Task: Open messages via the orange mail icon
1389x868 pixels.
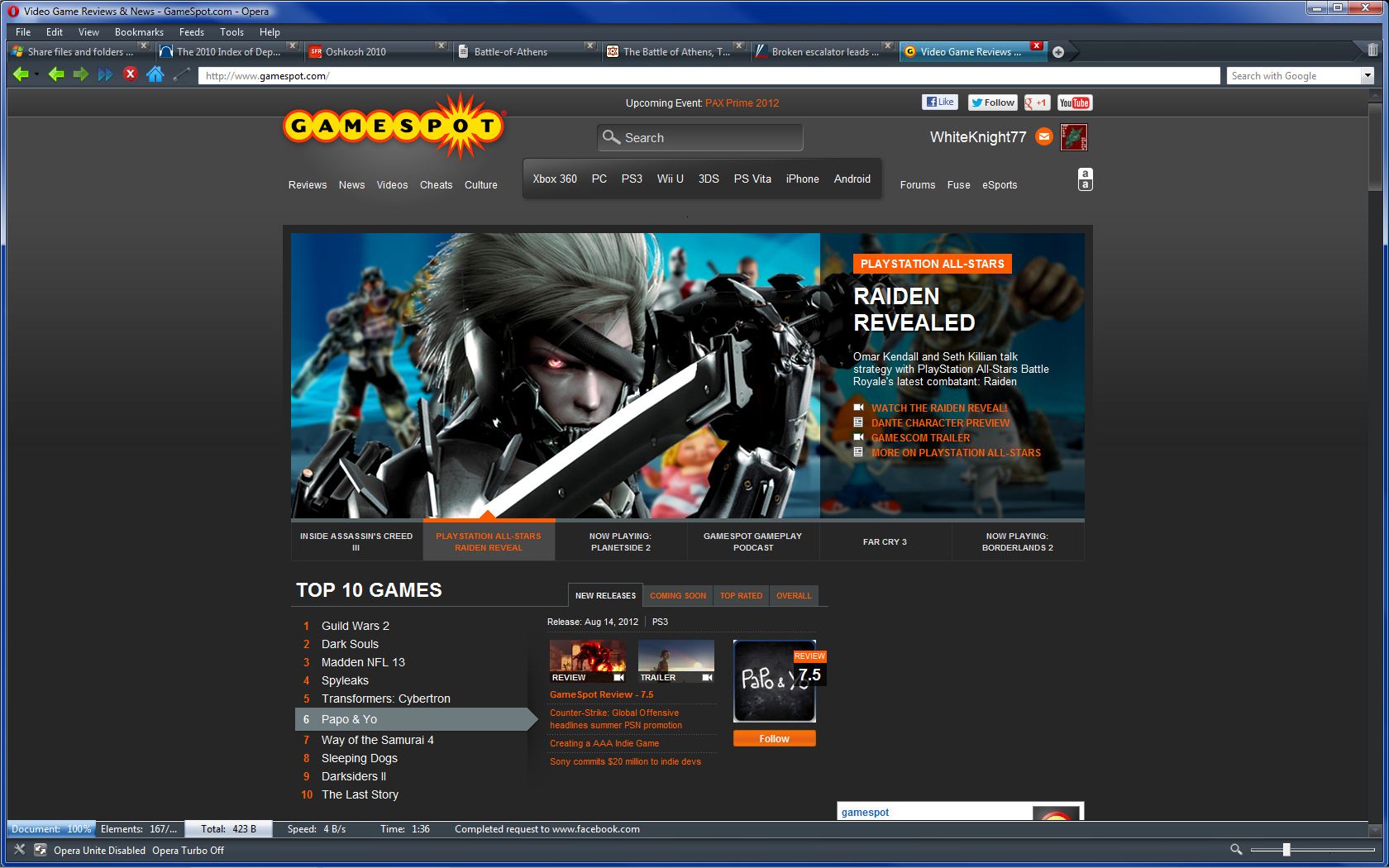Action: (x=1044, y=136)
